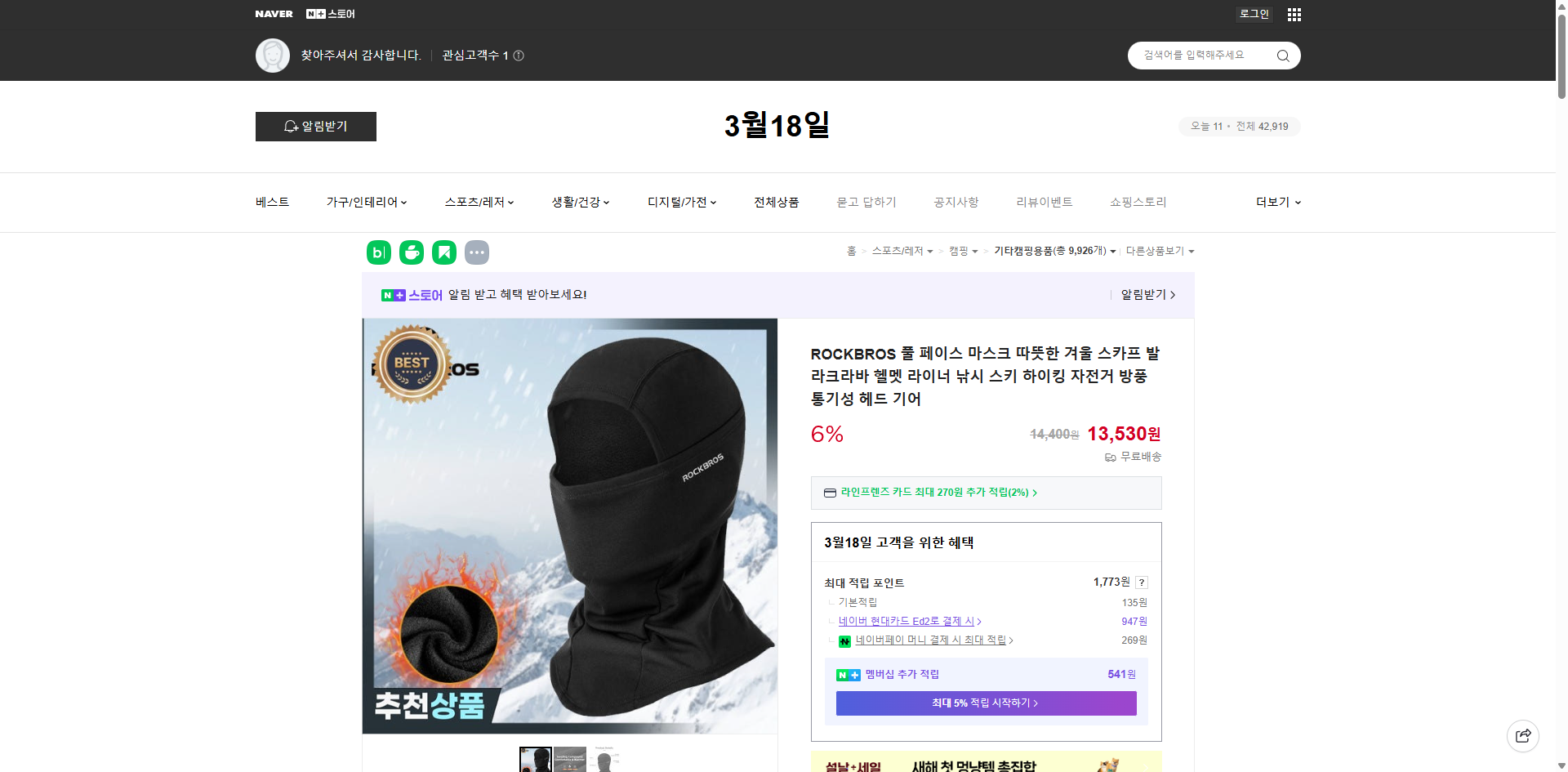Click the floating share icon at bottom right
Screen dimensions: 1568x772
(x=1524, y=735)
